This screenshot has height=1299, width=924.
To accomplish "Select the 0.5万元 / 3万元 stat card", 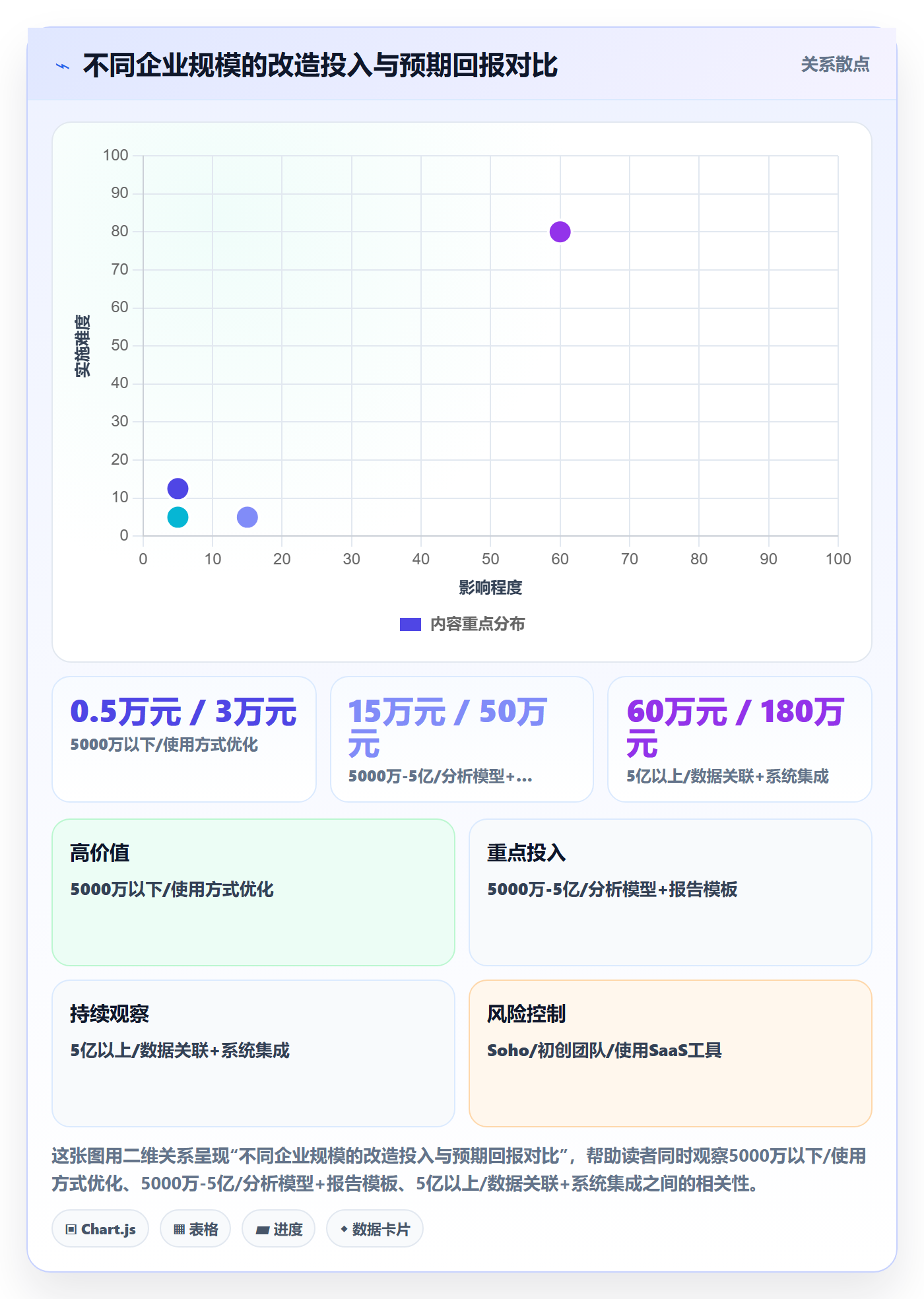I will 184,739.
